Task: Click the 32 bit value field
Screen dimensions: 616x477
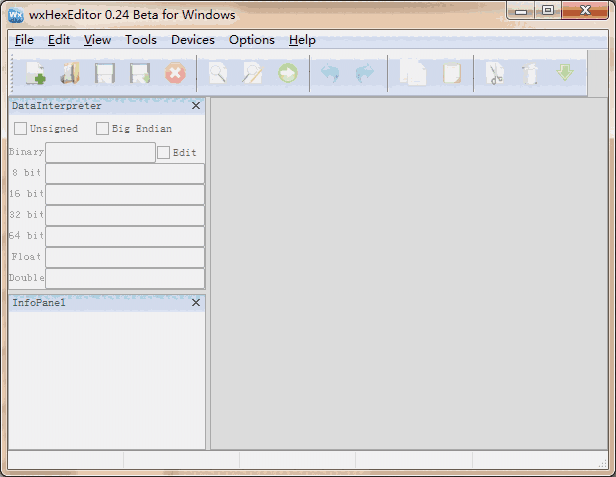Action: [x=125, y=215]
